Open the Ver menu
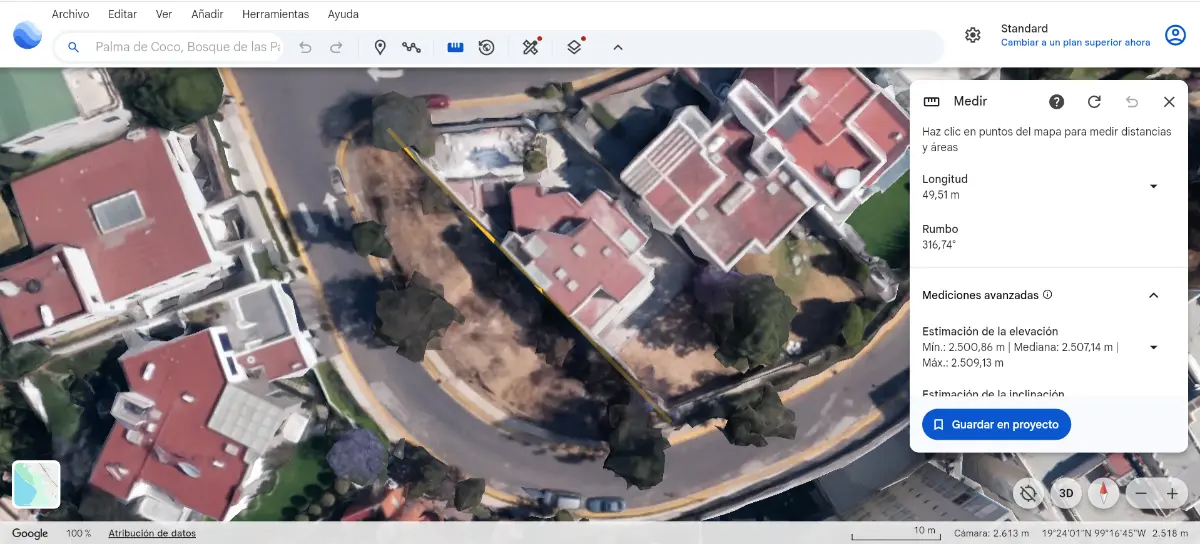Screen dimensions: 1200x544 (164, 15)
